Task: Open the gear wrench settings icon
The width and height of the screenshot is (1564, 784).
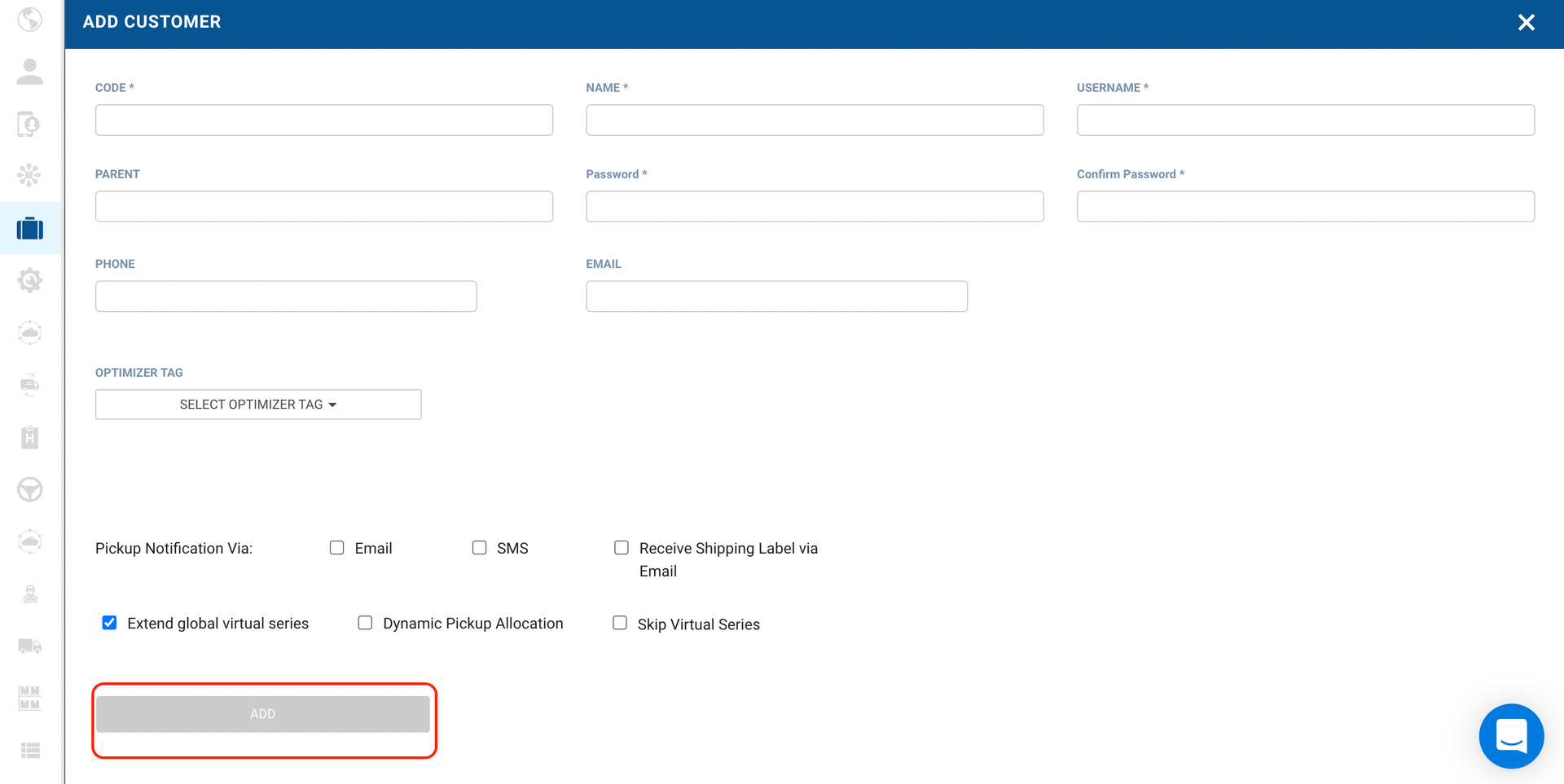Action: pos(30,281)
